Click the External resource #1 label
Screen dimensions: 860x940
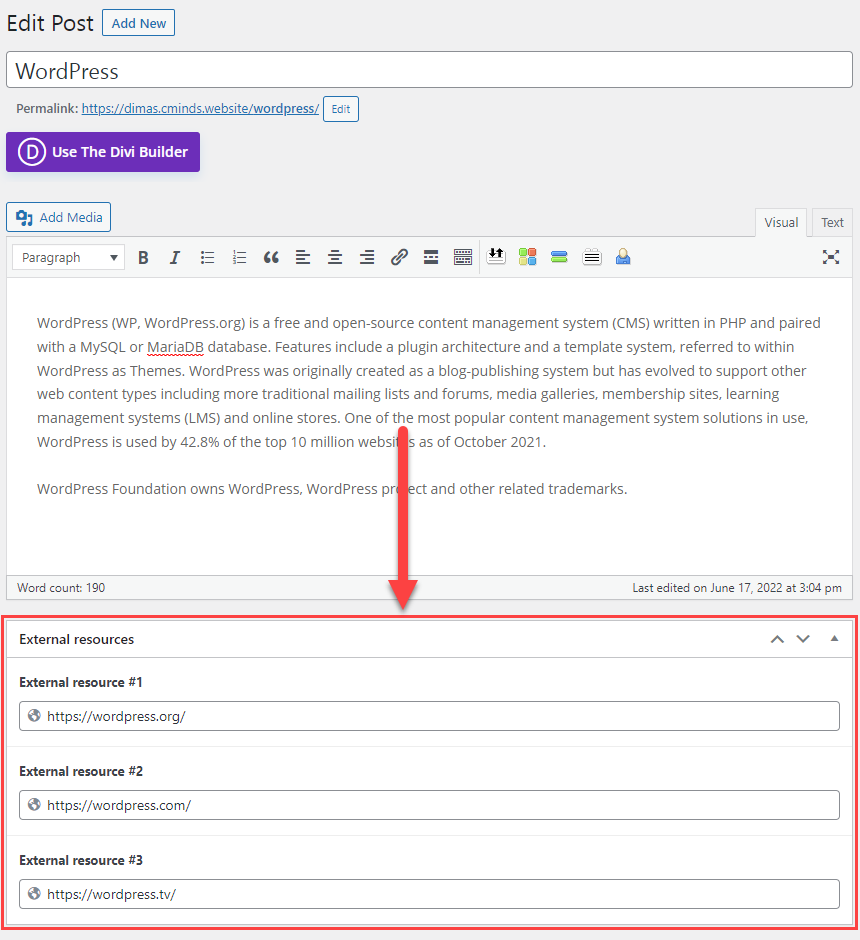[x=81, y=682]
